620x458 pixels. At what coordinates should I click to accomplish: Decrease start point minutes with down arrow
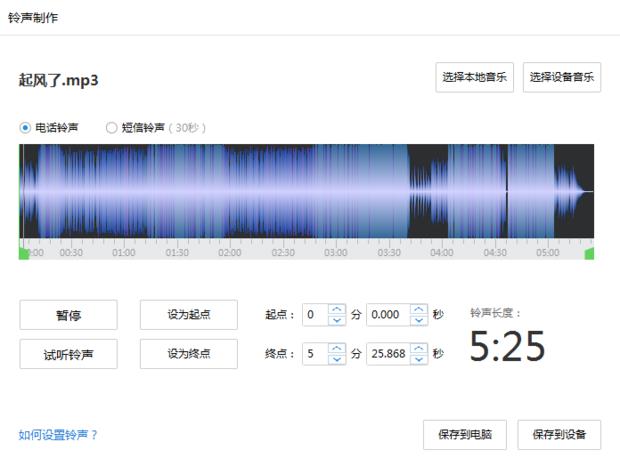click(x=337, y=320)
